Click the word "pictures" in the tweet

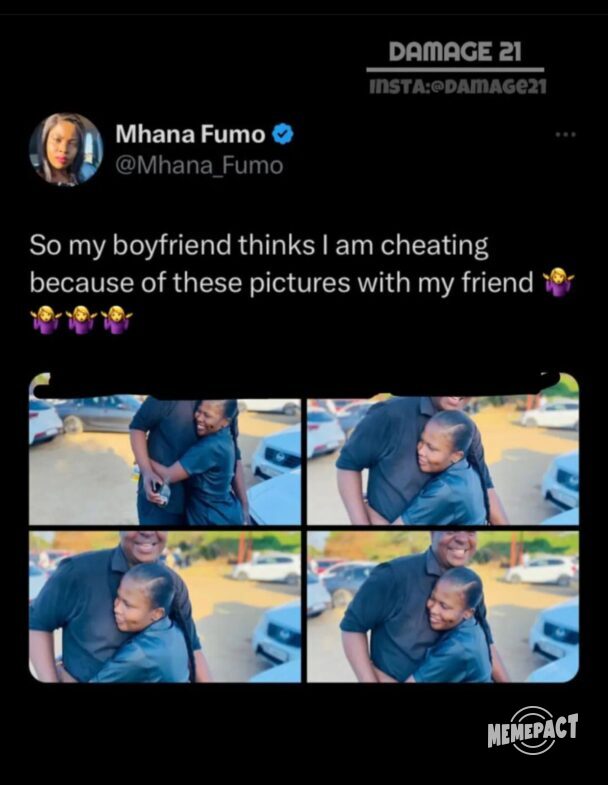tap(285, 283)
